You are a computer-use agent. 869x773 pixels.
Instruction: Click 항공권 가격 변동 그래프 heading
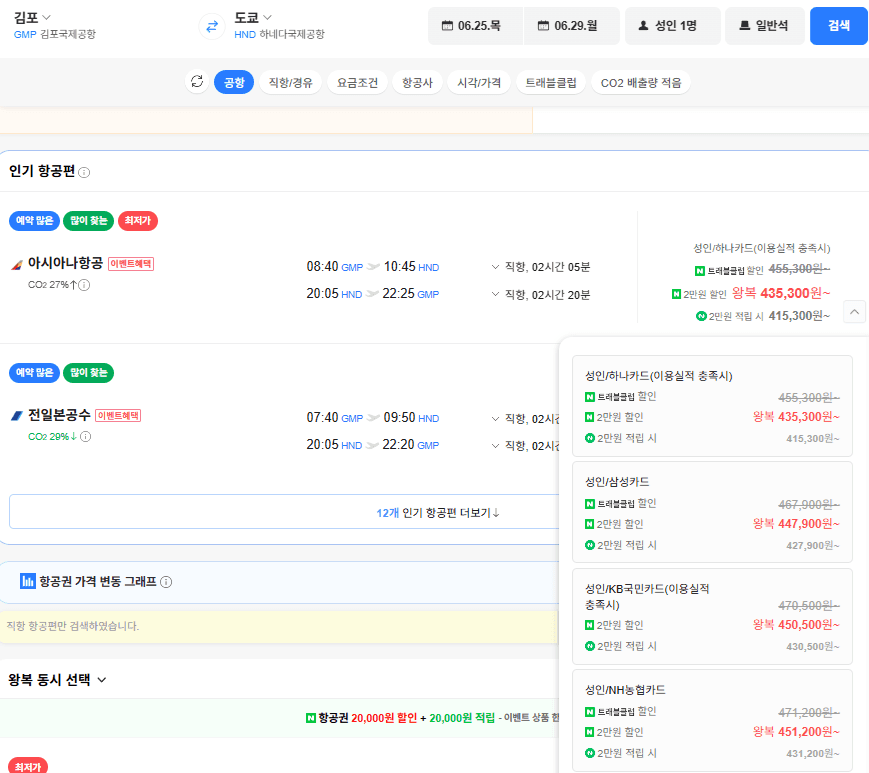(x=98, y=581)
